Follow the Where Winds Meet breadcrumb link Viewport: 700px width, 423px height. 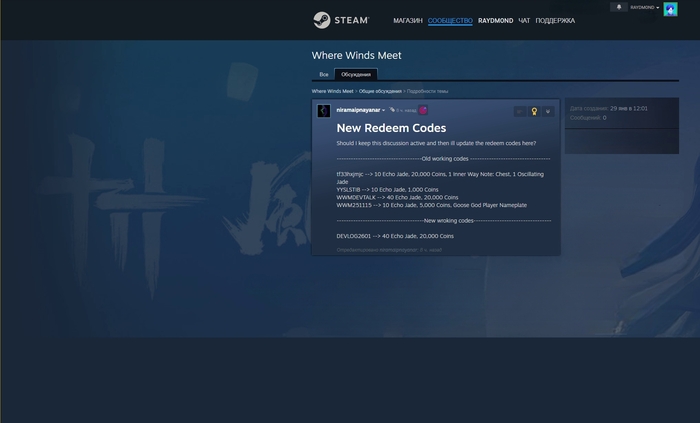click(x=332, y=91)
